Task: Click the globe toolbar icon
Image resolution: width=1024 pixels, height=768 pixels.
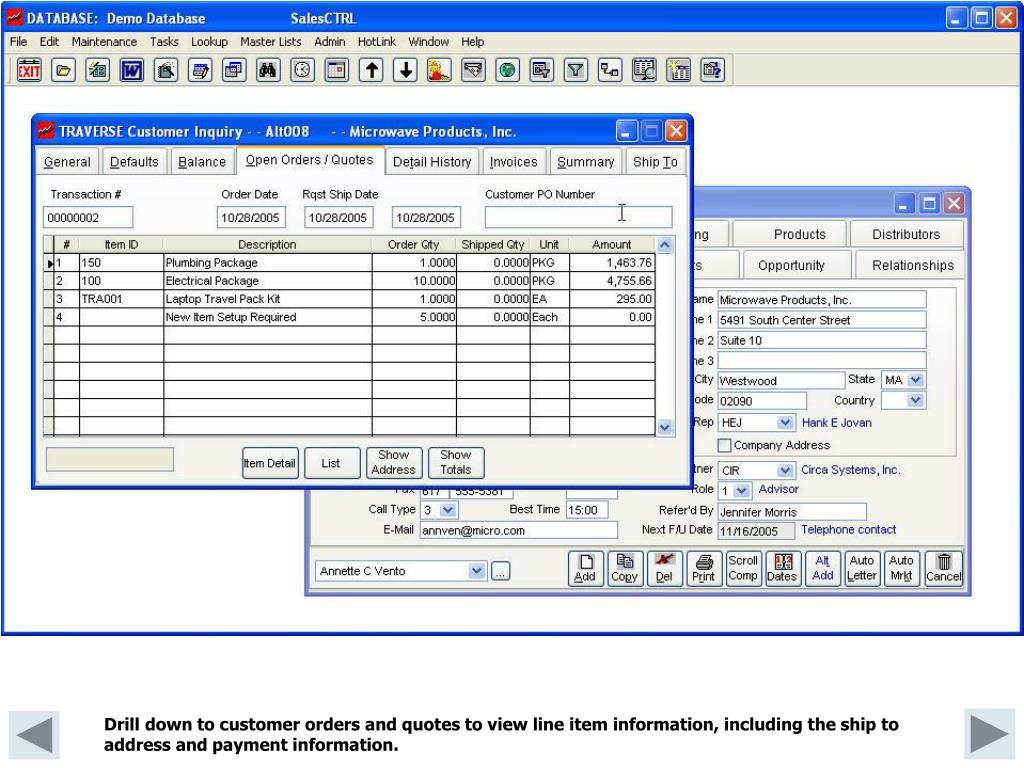Action: pos(507,70)
